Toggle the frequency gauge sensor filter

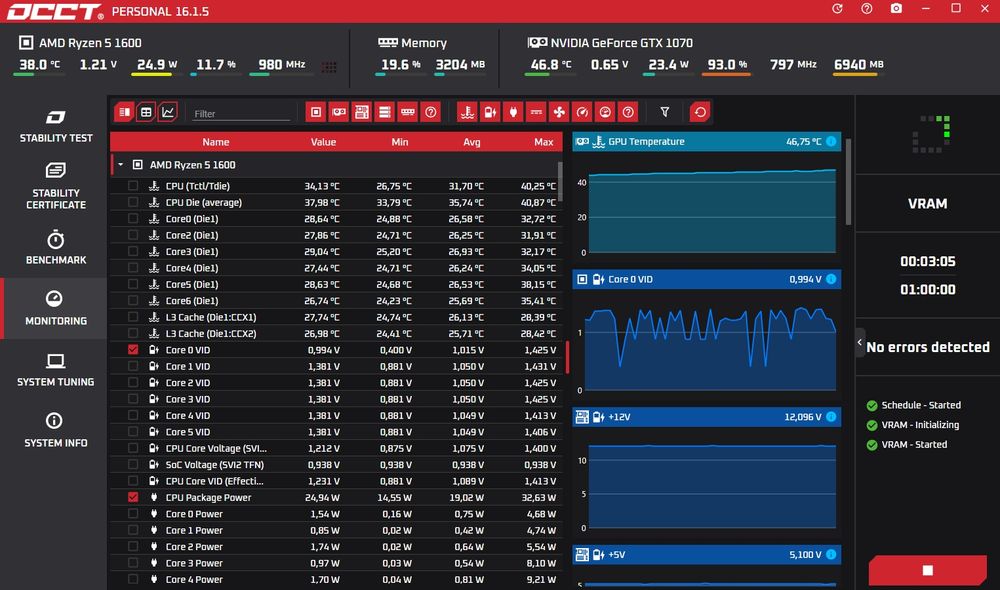582,112
